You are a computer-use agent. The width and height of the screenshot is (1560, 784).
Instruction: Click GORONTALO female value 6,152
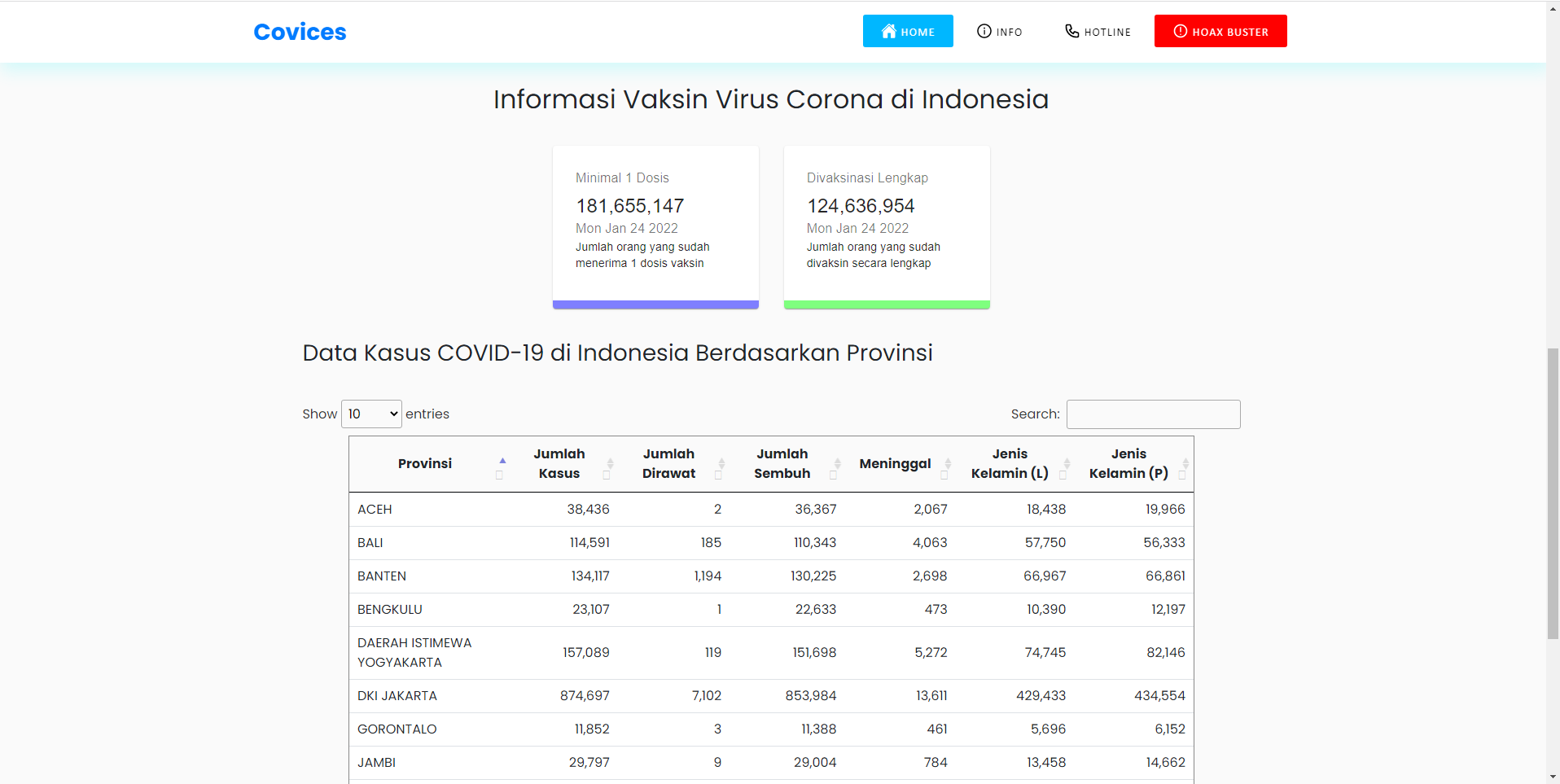pos(1170,729)
